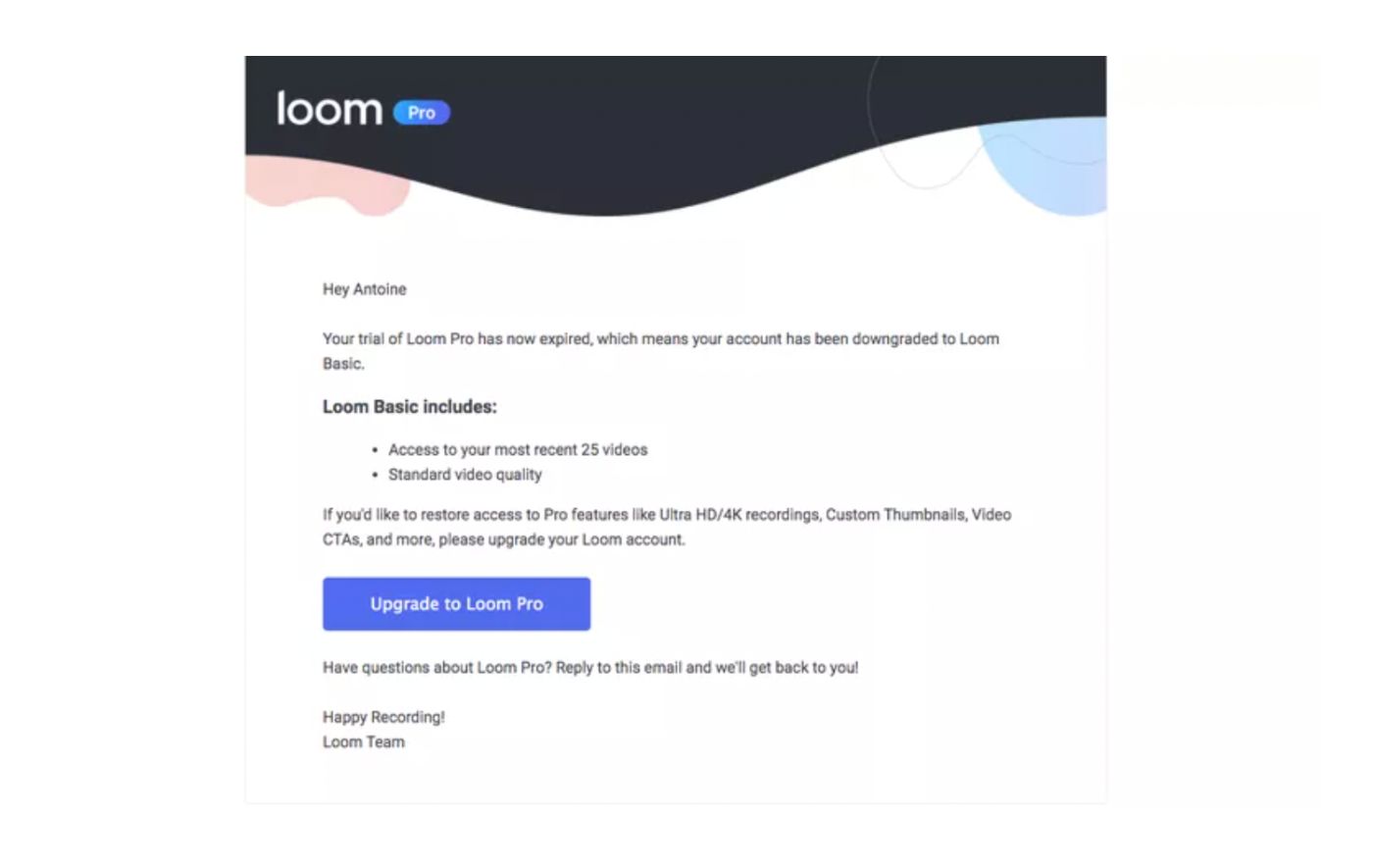Click the "Hey Antoine" greeting
This screenshot has width=1373, height=868.
tap(364, 289)
